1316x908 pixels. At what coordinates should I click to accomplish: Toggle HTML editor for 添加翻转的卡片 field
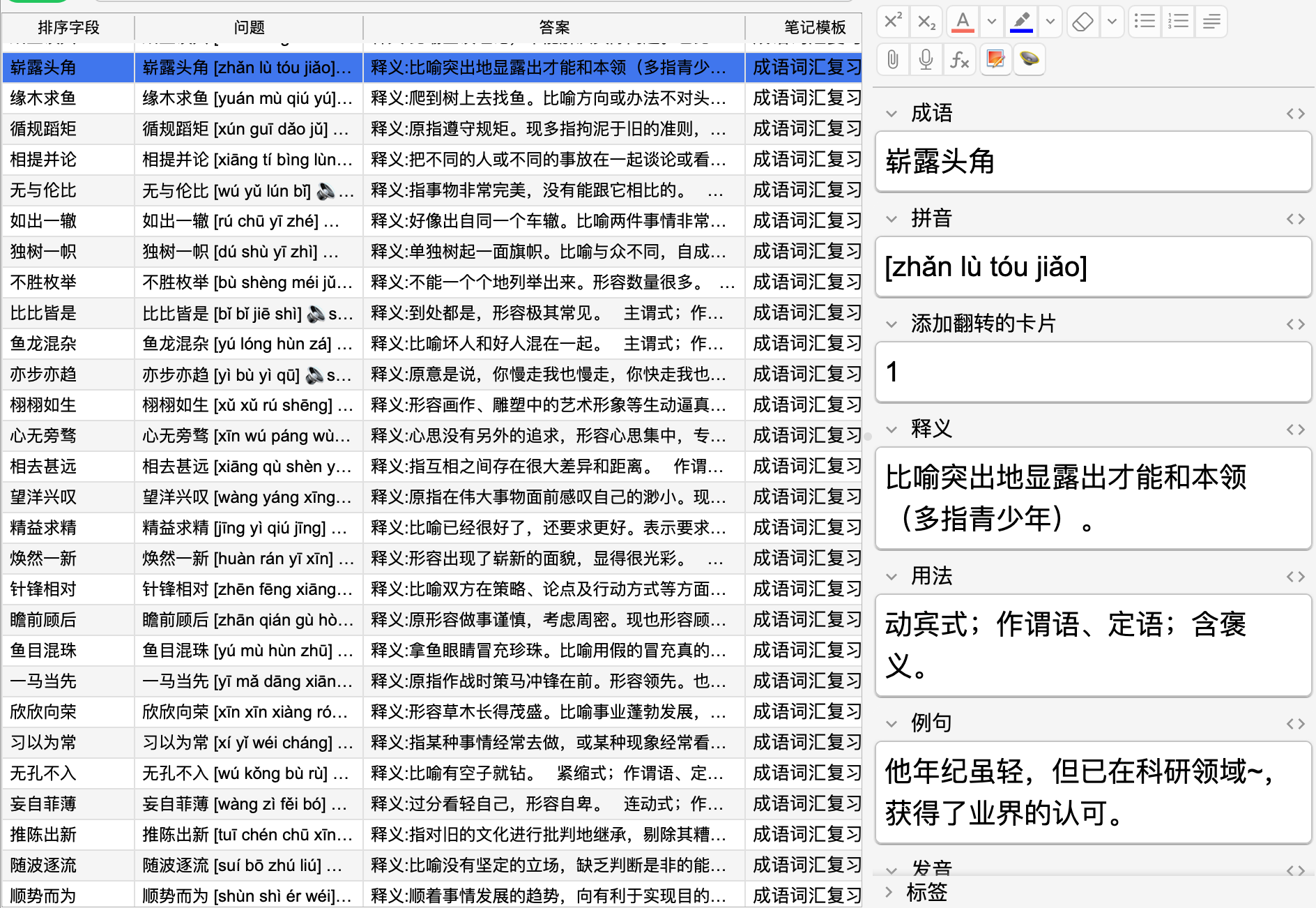[1295, 324]
